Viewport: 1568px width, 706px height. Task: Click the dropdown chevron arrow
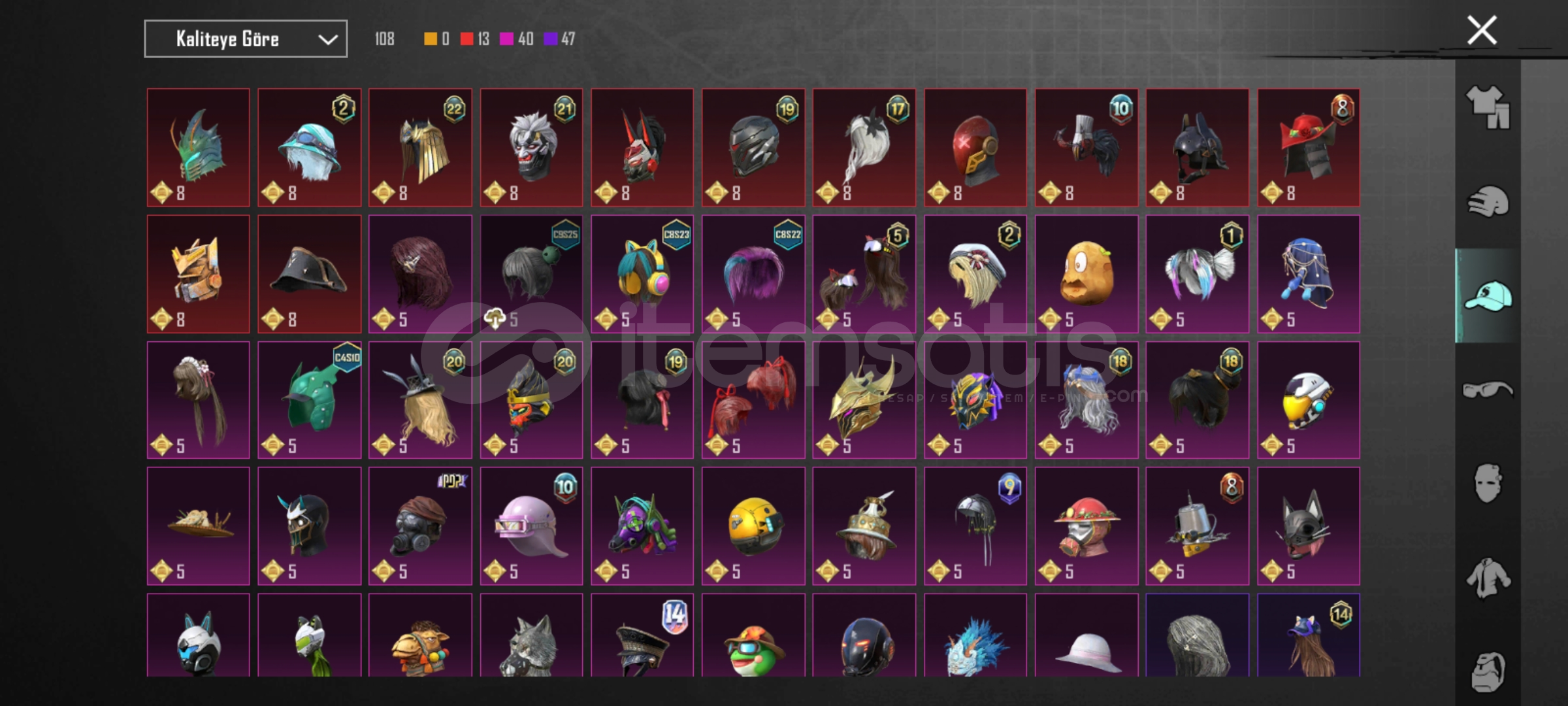327,40
